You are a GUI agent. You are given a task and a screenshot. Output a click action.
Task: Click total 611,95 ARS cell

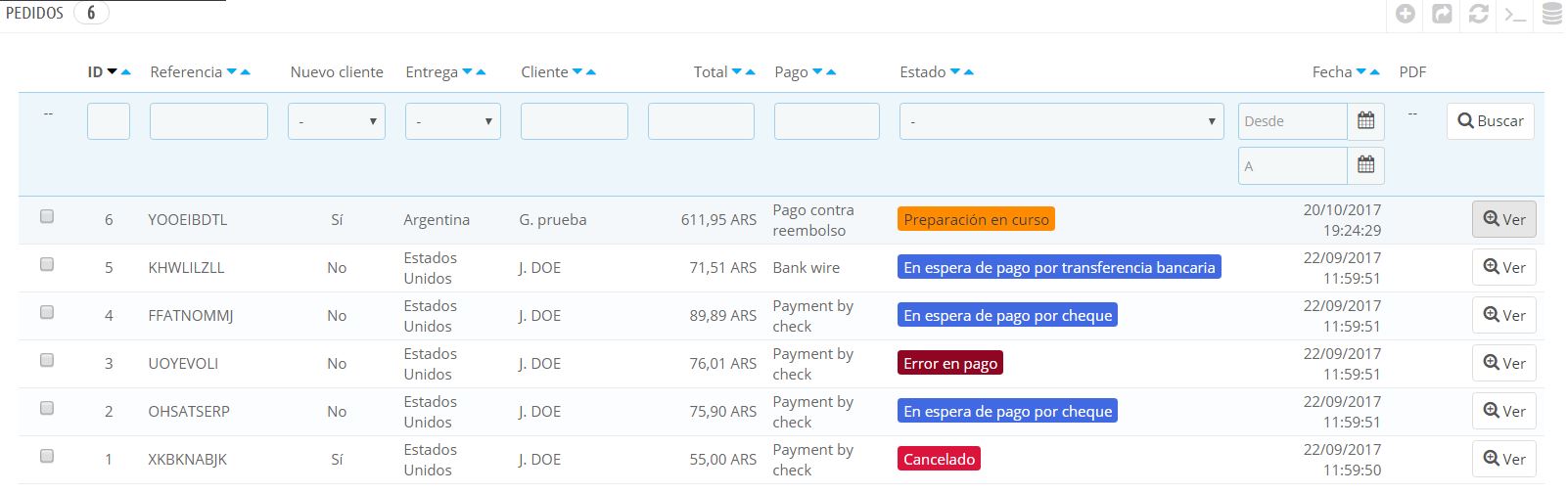718,219
